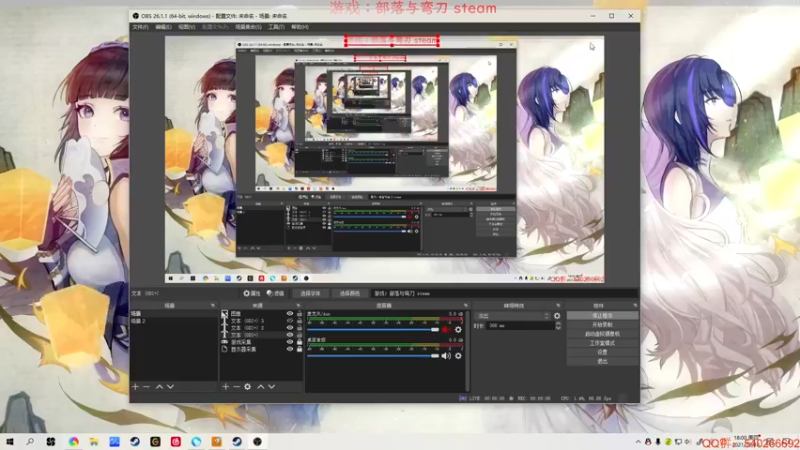This screenshot has height=450, width=800.
Task: Select 场景 2 in the Scenes list
Action: pos(173,321)
